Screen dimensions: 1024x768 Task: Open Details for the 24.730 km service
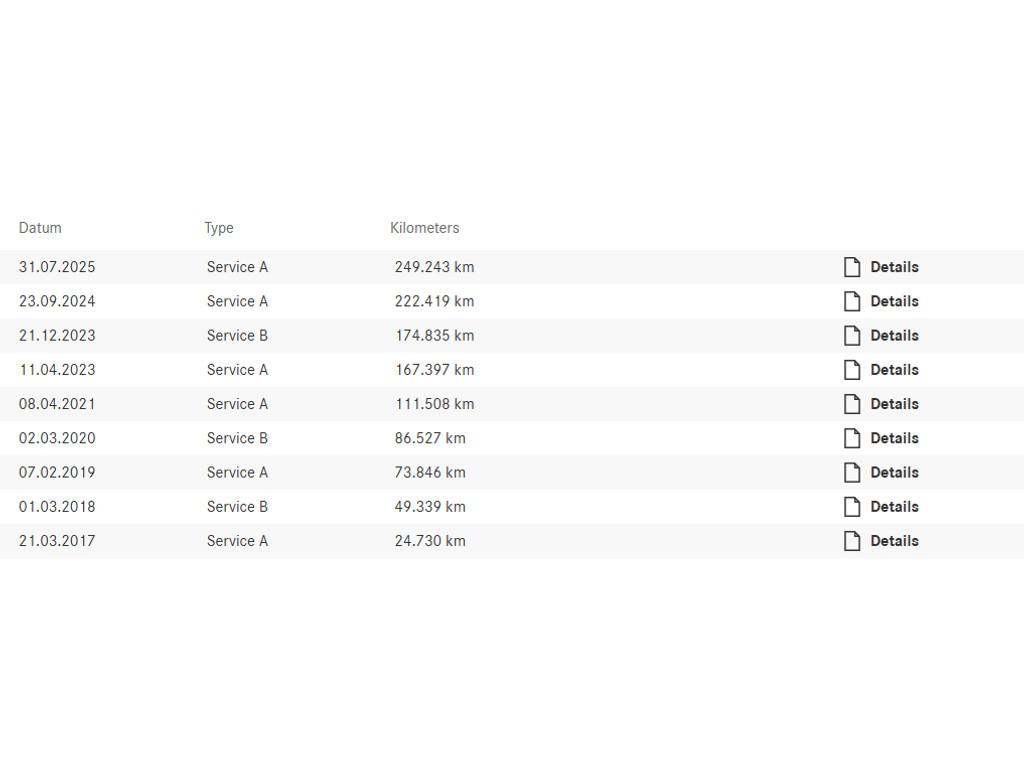pyautogui.click(x=894, y=541)
